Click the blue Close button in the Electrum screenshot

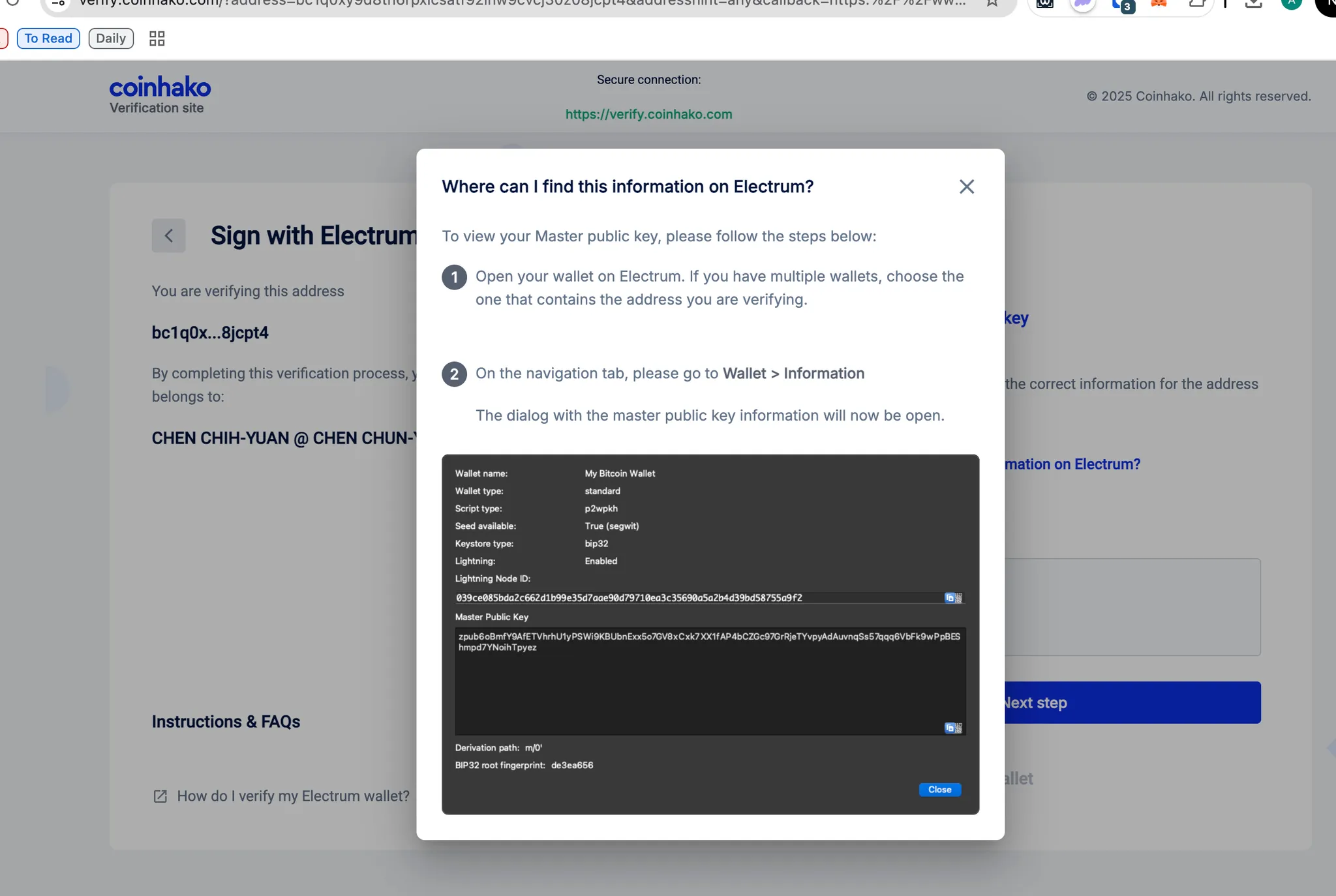[x=939, y=790]
